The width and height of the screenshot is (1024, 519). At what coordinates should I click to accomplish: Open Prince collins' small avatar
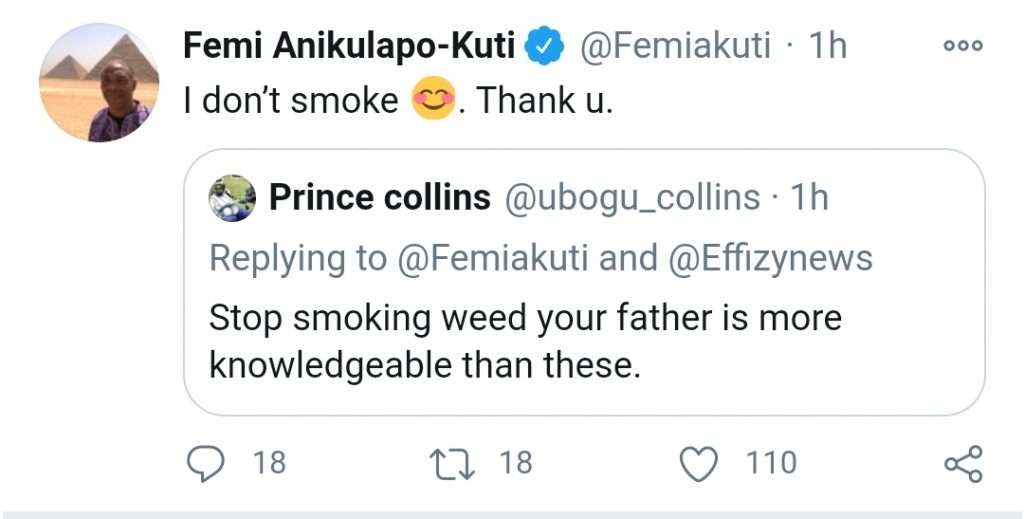232,198
